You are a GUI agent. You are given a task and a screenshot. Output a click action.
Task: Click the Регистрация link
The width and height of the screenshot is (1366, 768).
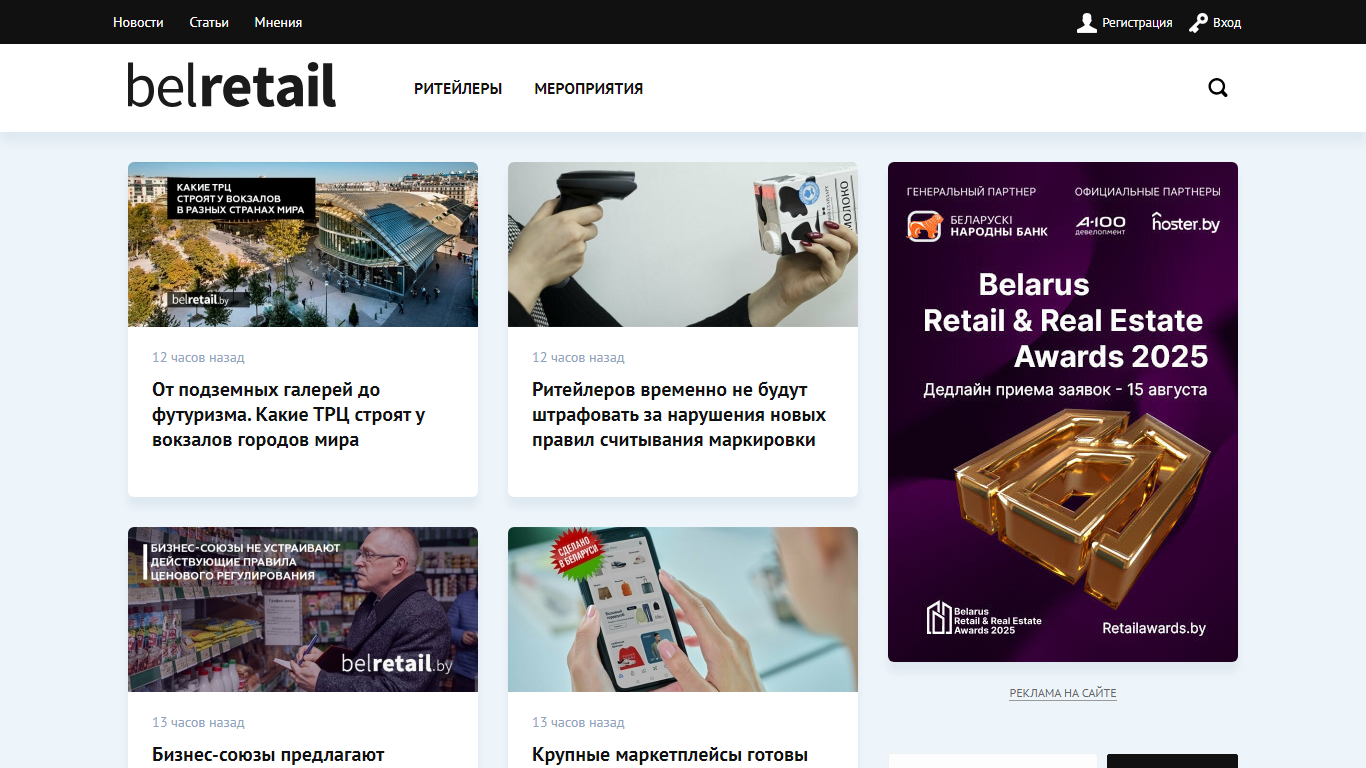point(1137,22)
